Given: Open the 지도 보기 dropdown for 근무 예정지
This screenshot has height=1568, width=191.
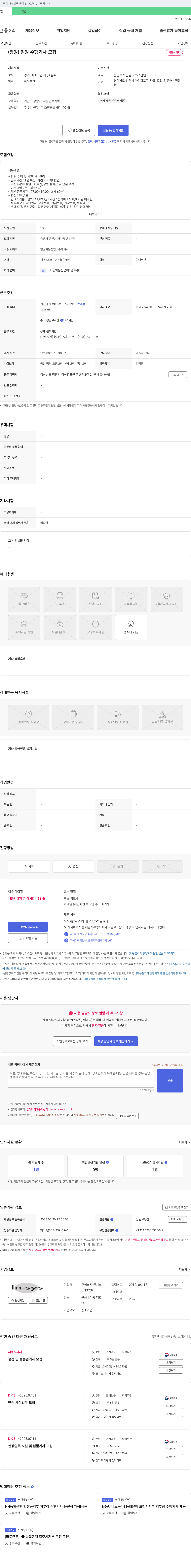Looking at the screenshot, I should click(x=178, y=374).
